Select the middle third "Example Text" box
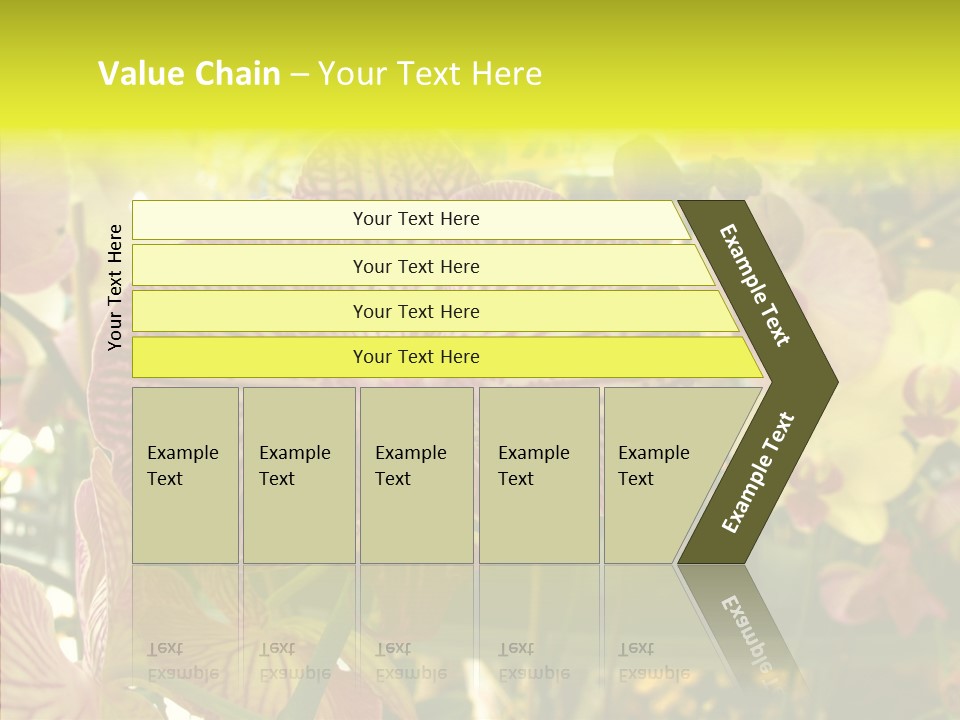This screenshot has height=720, width=960. click(x=416, y=474)
